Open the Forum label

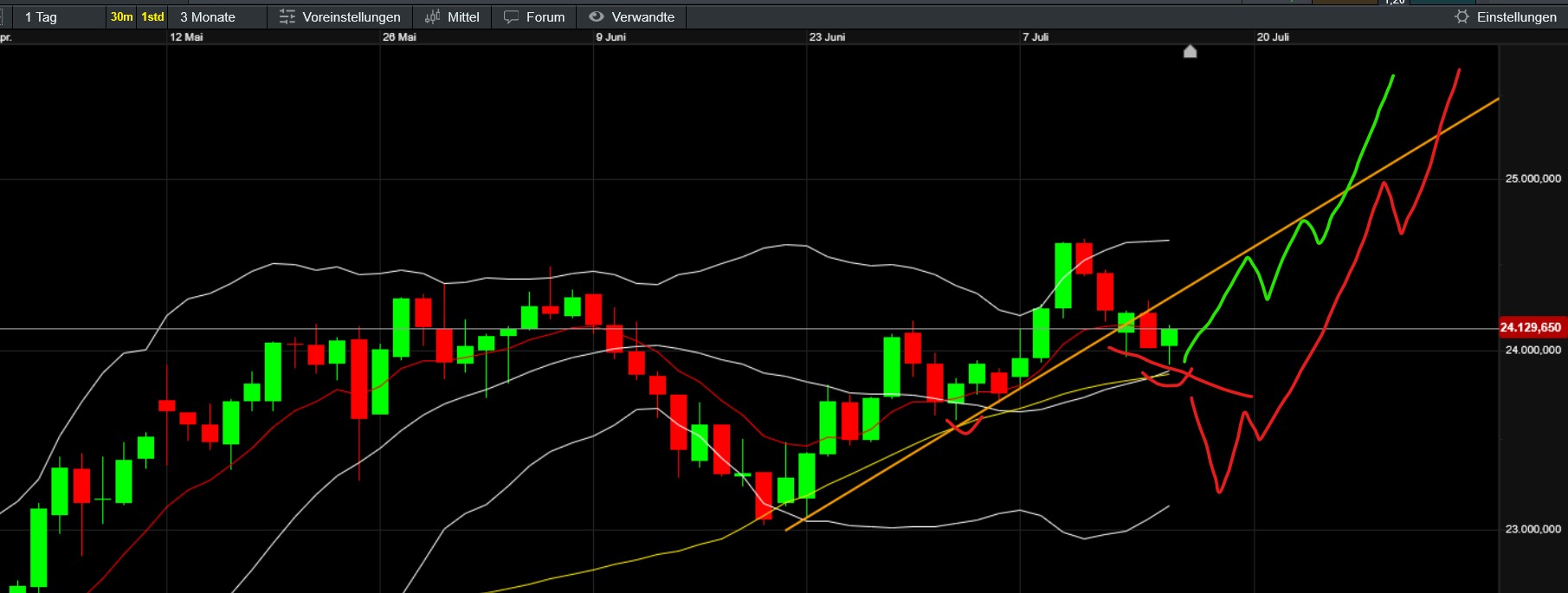click(x=545, y=17)
